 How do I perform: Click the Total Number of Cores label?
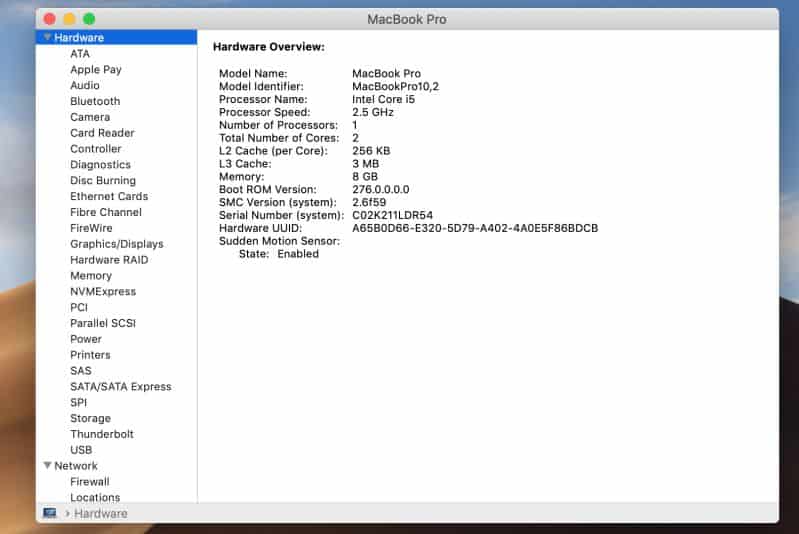[279, 138]
